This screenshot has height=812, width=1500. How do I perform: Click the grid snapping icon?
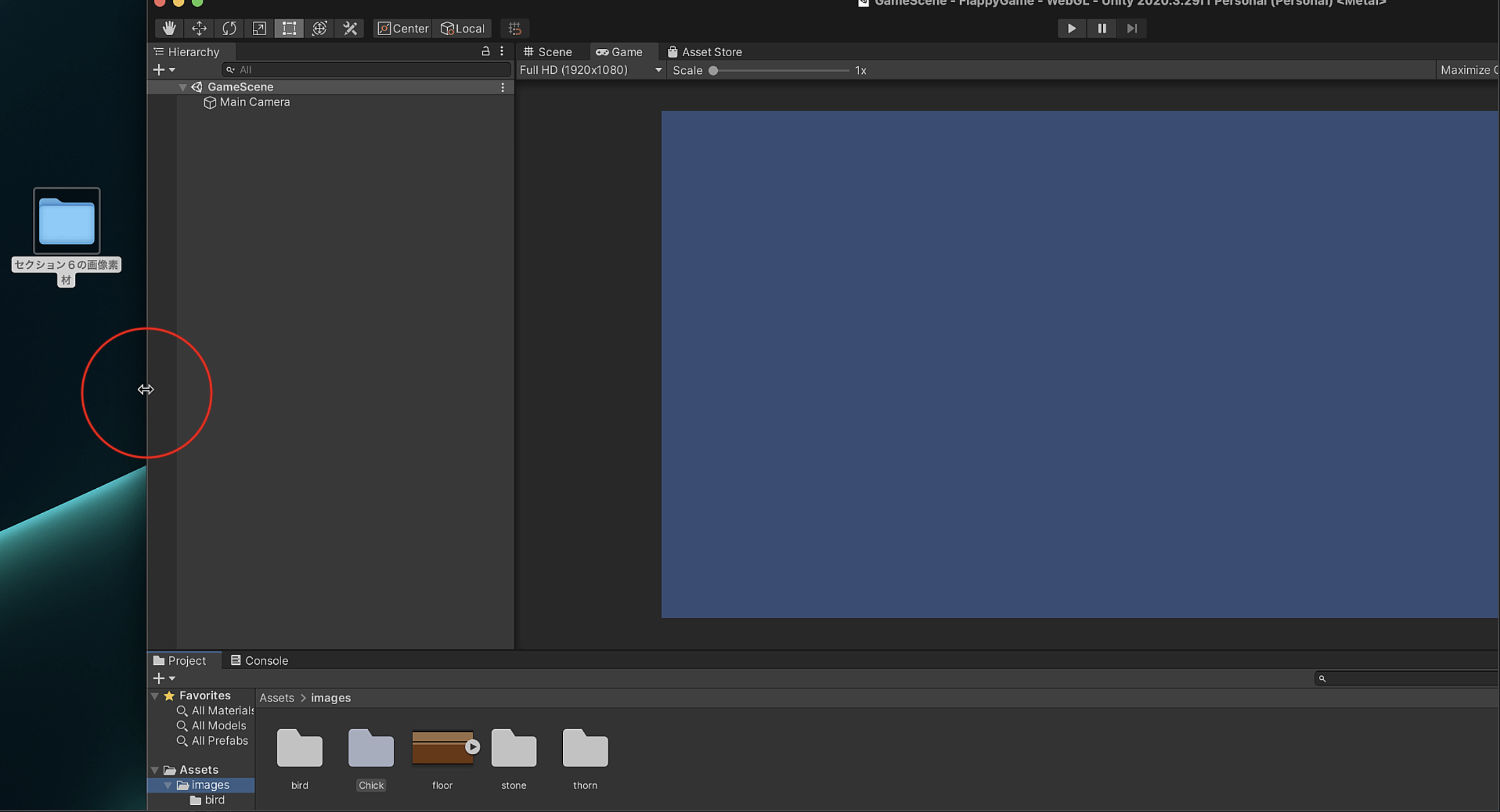[514, 28]
